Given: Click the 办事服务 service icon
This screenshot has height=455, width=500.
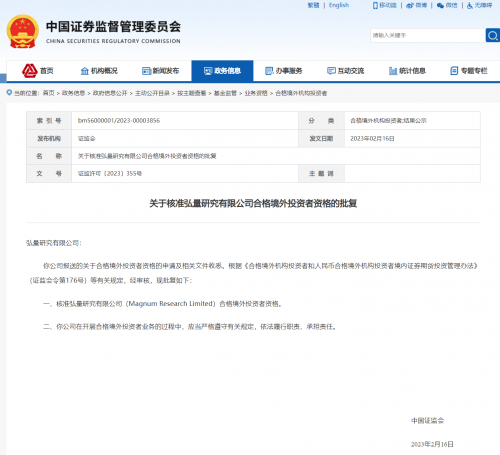Looking at the screenshot, I should coord(269,71).
